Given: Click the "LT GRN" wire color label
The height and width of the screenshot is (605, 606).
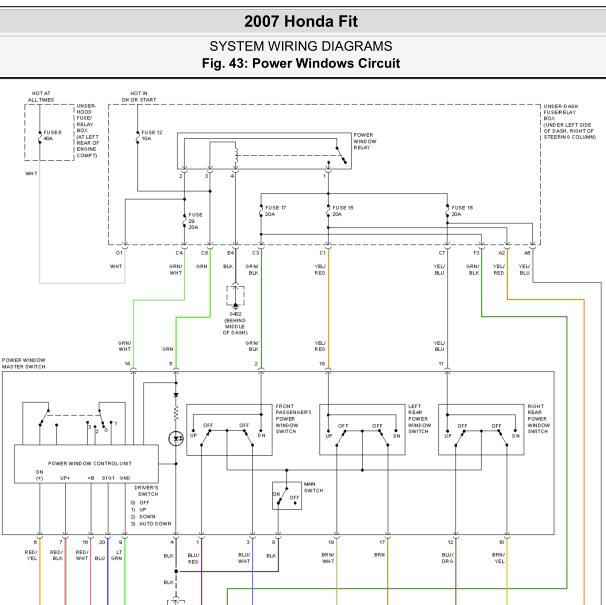Looking at the screenshot, I should 117,555.
